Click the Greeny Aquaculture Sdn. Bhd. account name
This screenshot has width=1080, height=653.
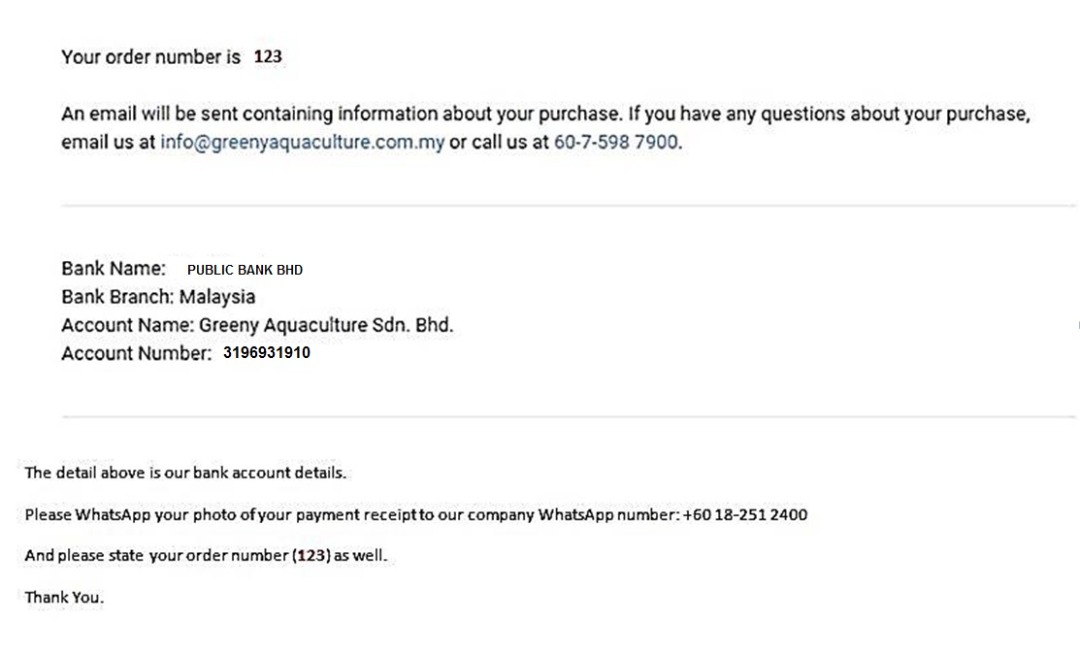tap(326, 325)
